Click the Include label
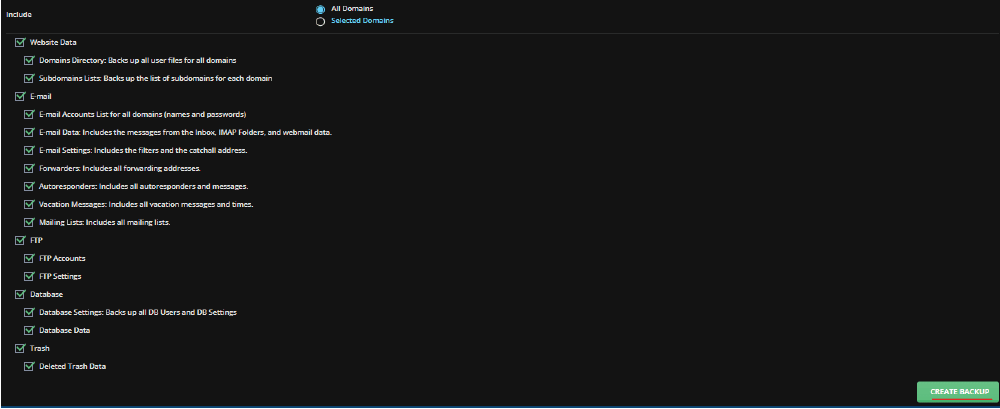 tap(18, 14)
